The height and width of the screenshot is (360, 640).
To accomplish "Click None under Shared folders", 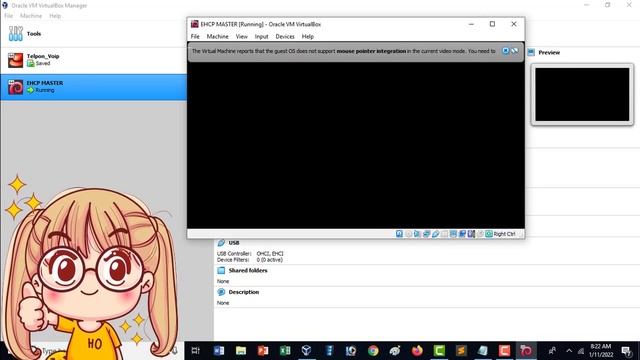I will 223,281.
